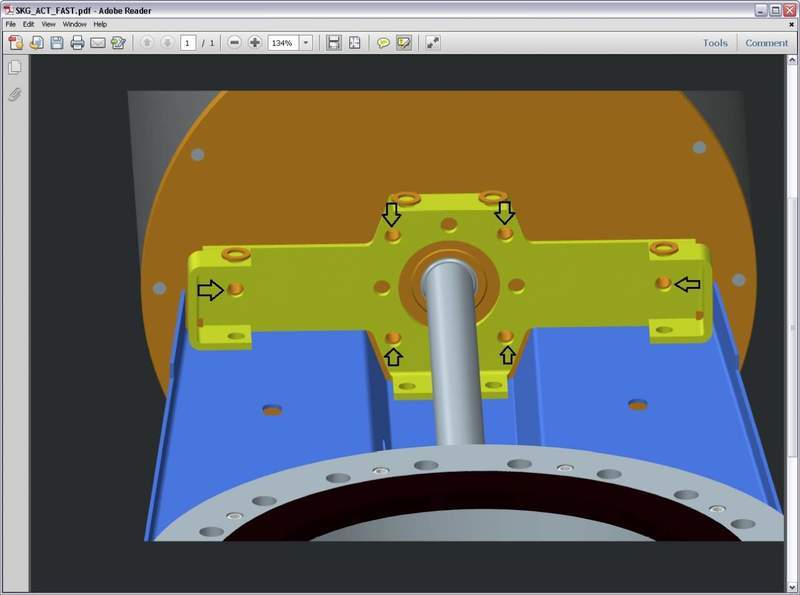Click the vertical scrollbar up arrow

(794, 60)
